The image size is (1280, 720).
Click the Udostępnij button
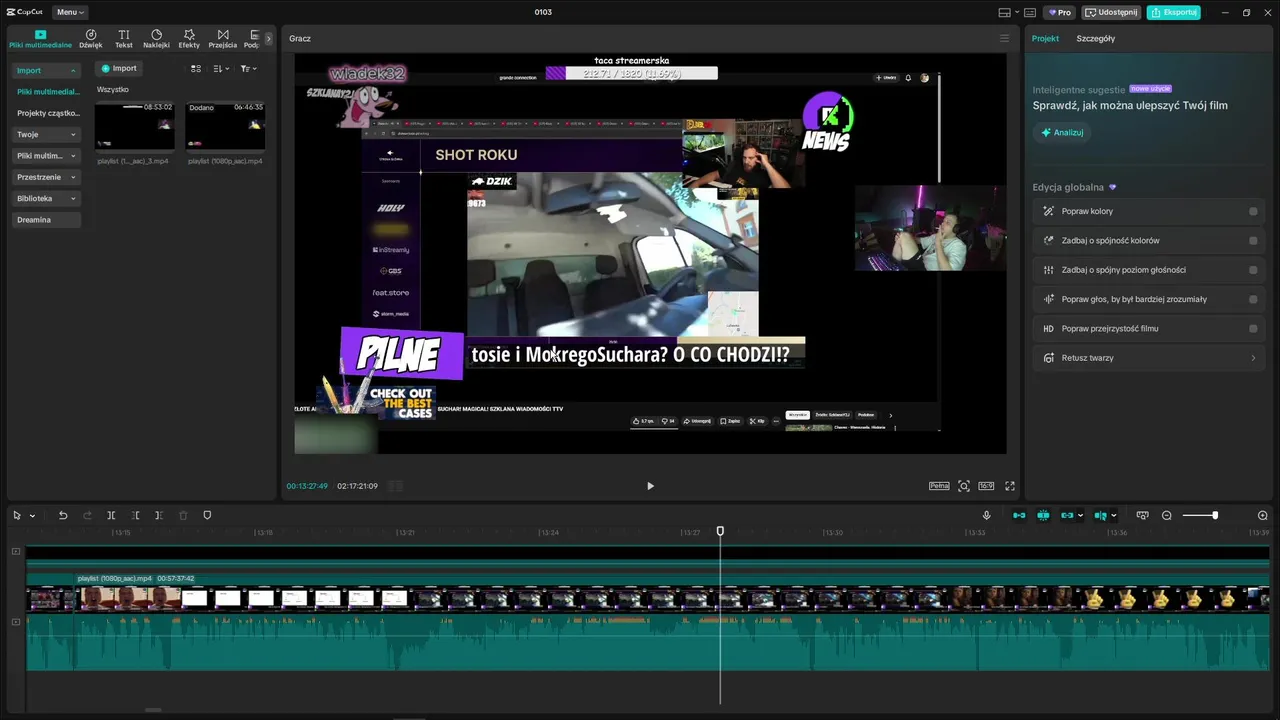1112,12
